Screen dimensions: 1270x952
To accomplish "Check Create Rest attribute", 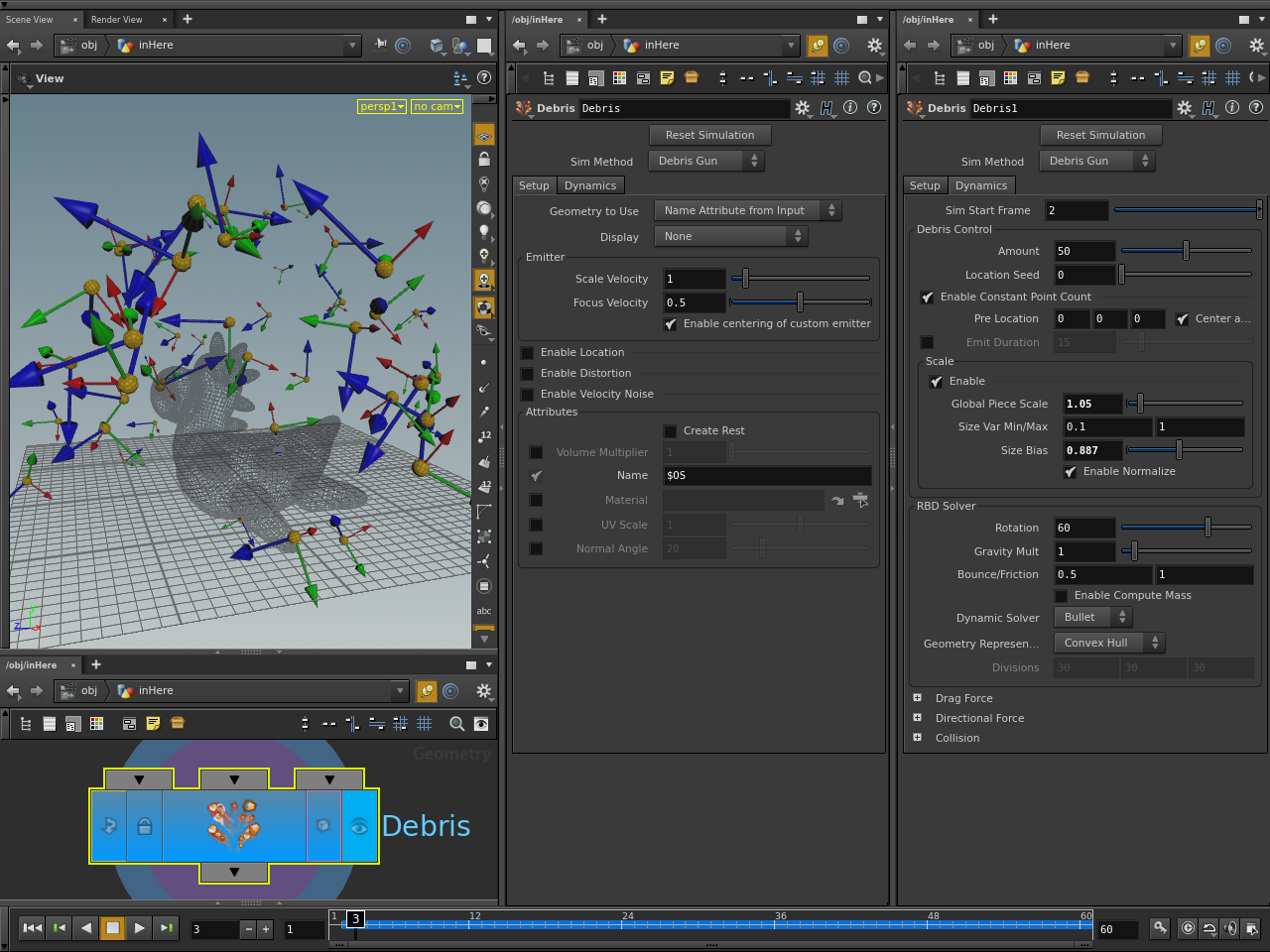I will click(671, 431).
